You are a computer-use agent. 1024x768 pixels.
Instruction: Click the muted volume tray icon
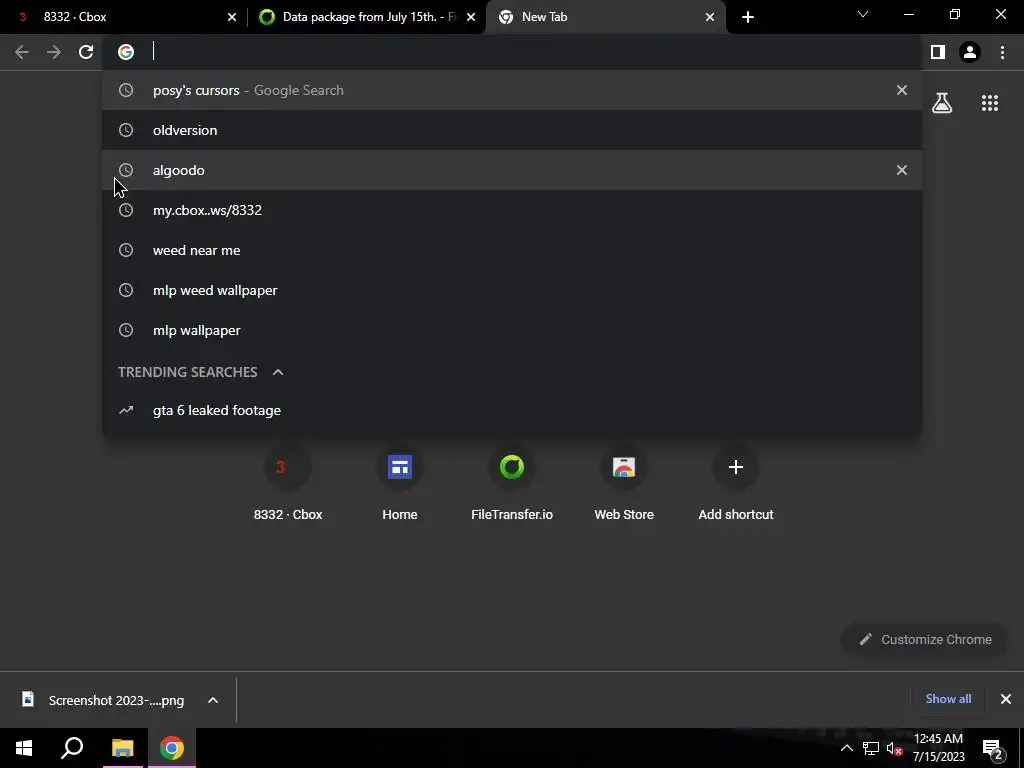coord(895,748)
